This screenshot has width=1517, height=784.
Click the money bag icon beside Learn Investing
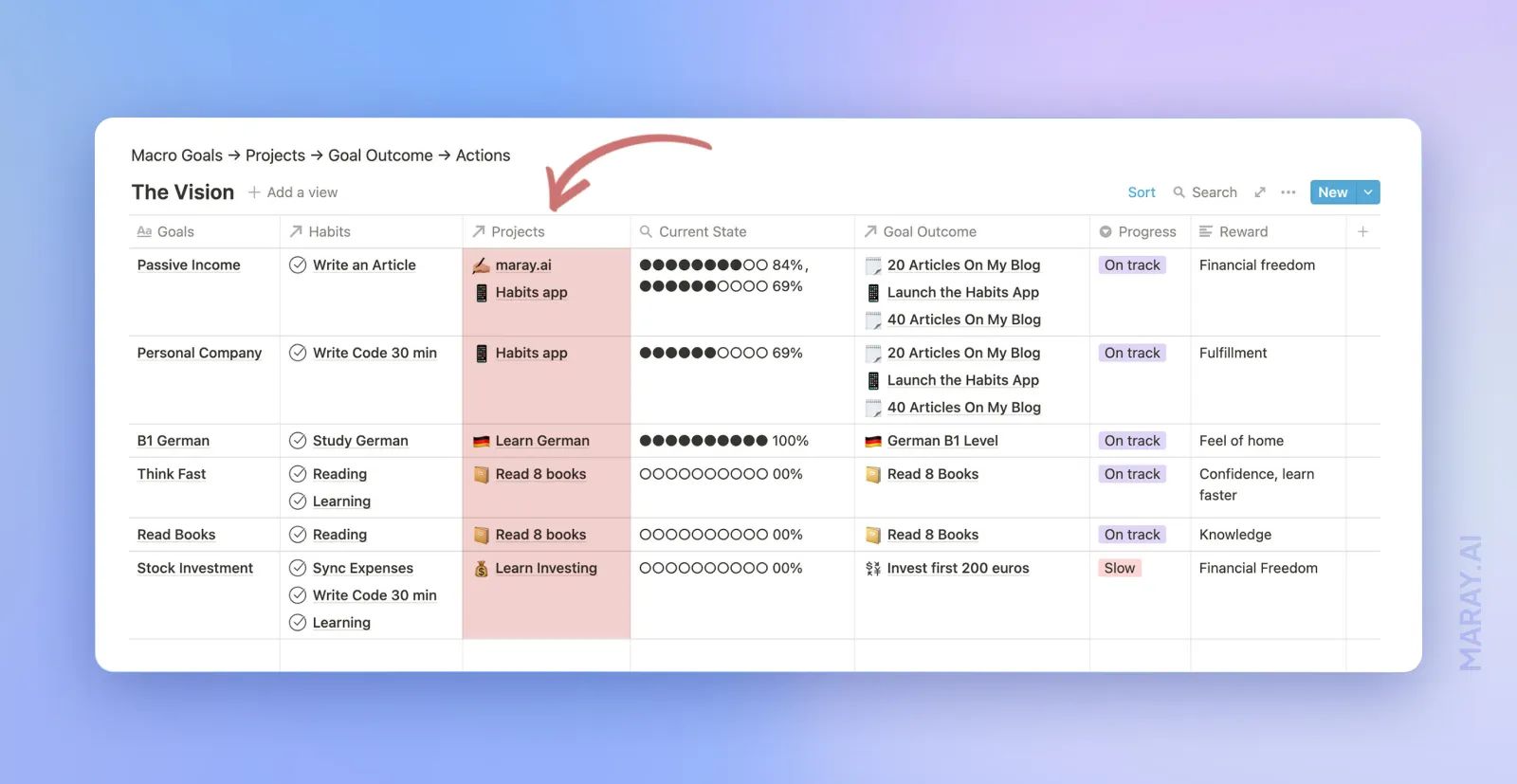[x=482, y=569]
